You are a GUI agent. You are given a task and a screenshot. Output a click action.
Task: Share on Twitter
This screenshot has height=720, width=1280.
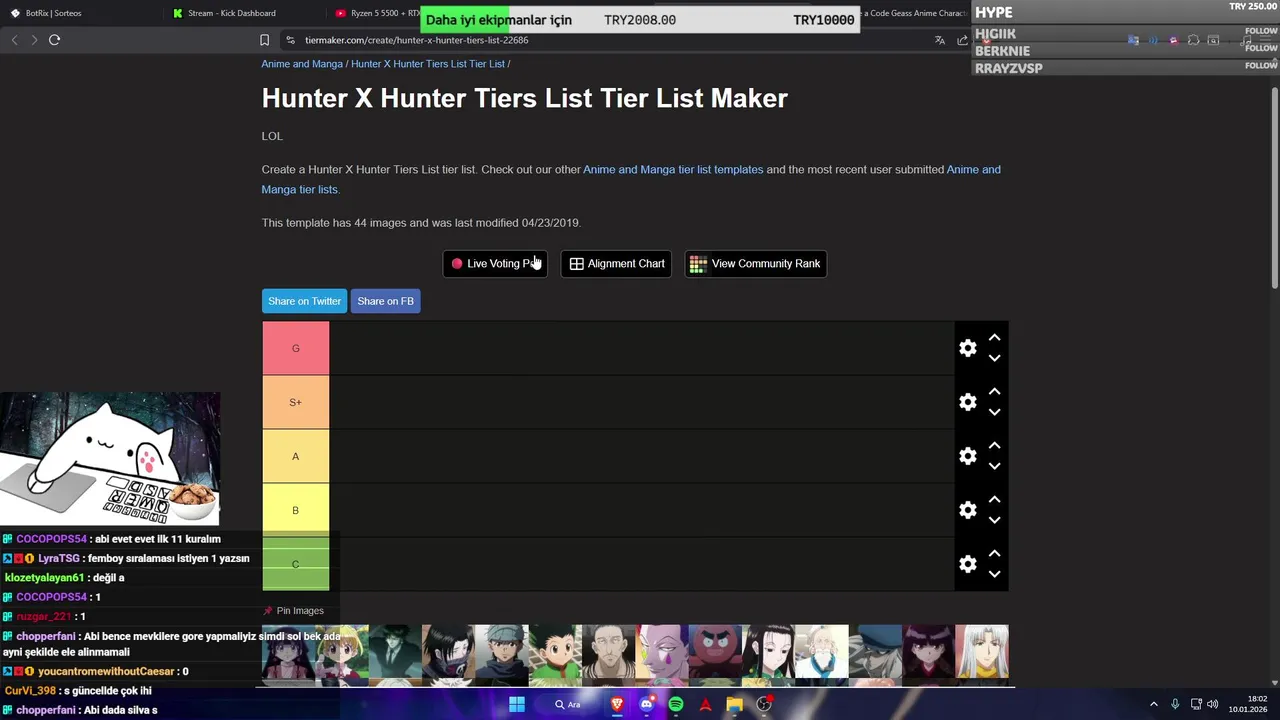click(x=304, y=301)
